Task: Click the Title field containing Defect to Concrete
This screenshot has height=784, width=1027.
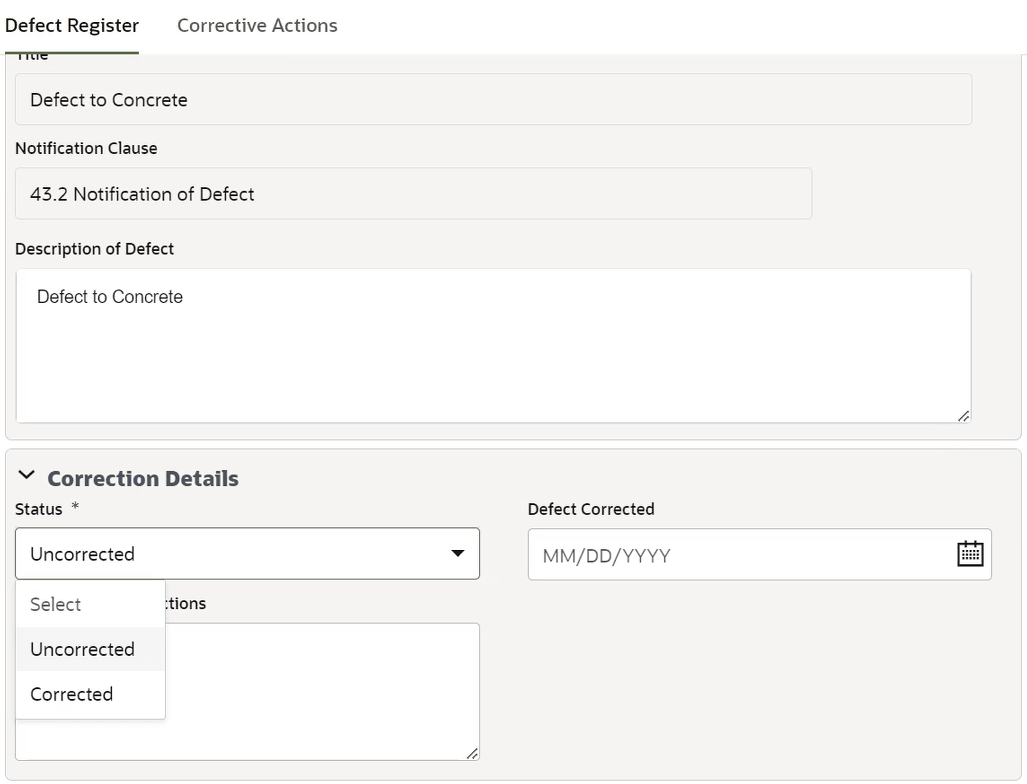Action: coord(493,100)
